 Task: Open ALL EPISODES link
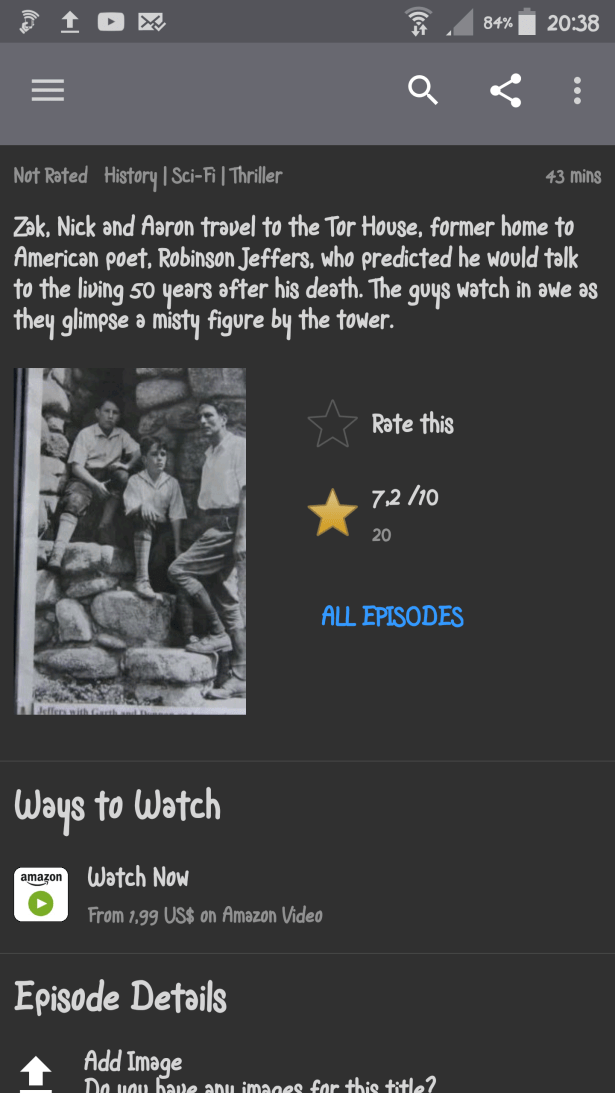393,616
